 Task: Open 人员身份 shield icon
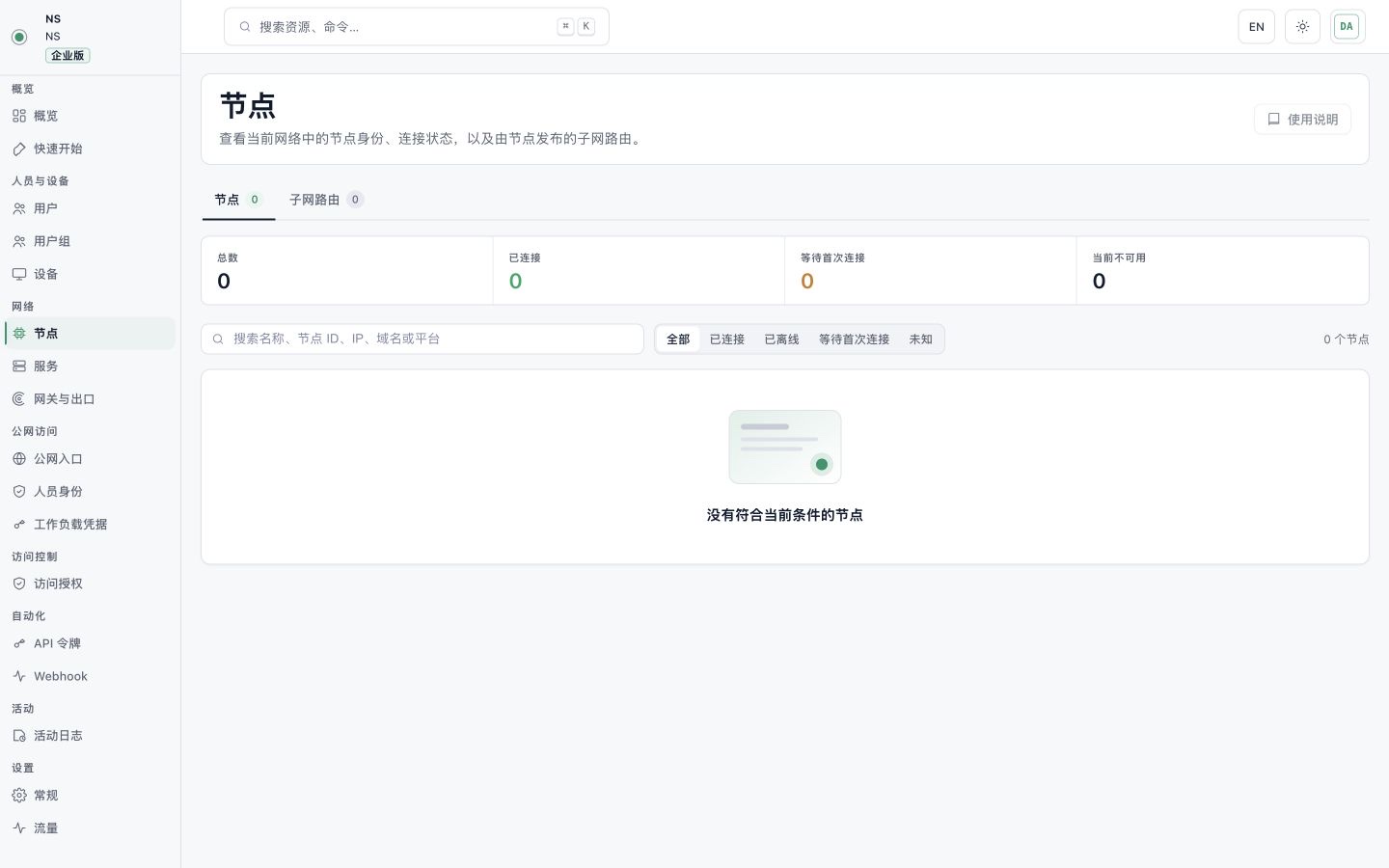point(19,492)
